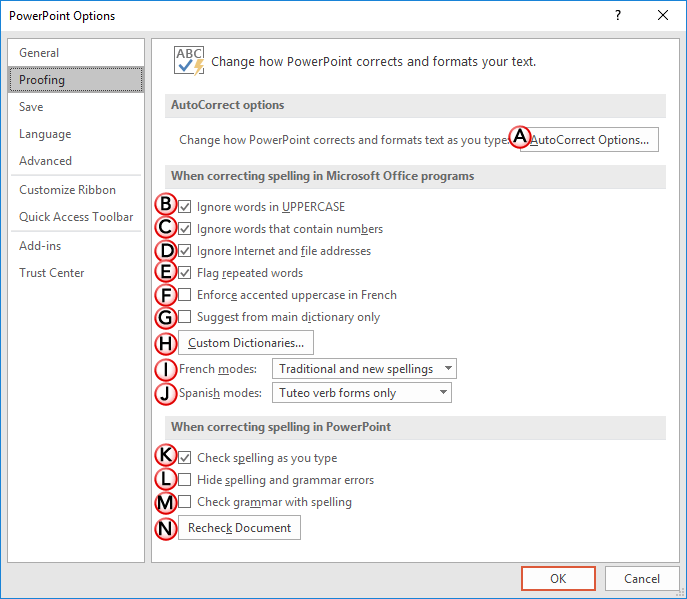This screenshot has height=599, width=687.
Task: Close the PowerPoint Options dialog
Action: 663,15
